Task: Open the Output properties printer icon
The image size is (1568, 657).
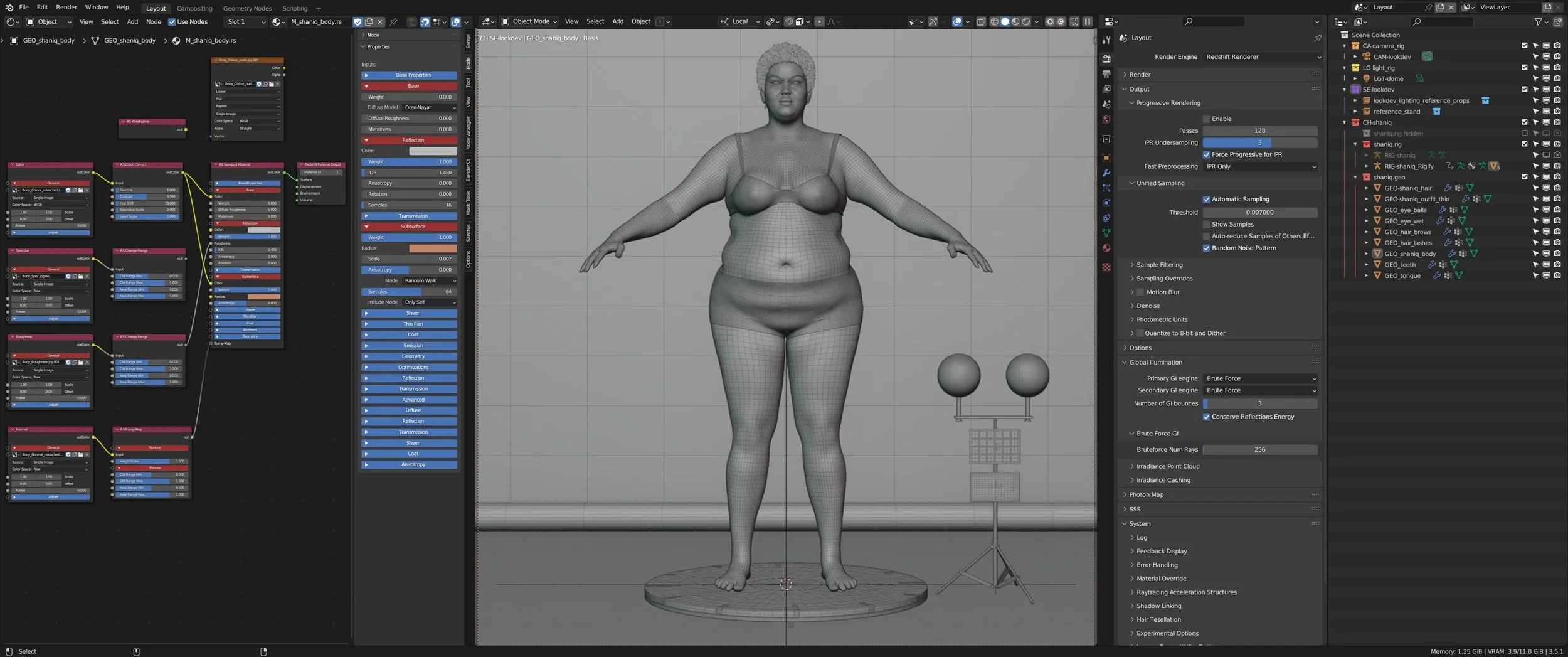Action: coord(1106,74)
